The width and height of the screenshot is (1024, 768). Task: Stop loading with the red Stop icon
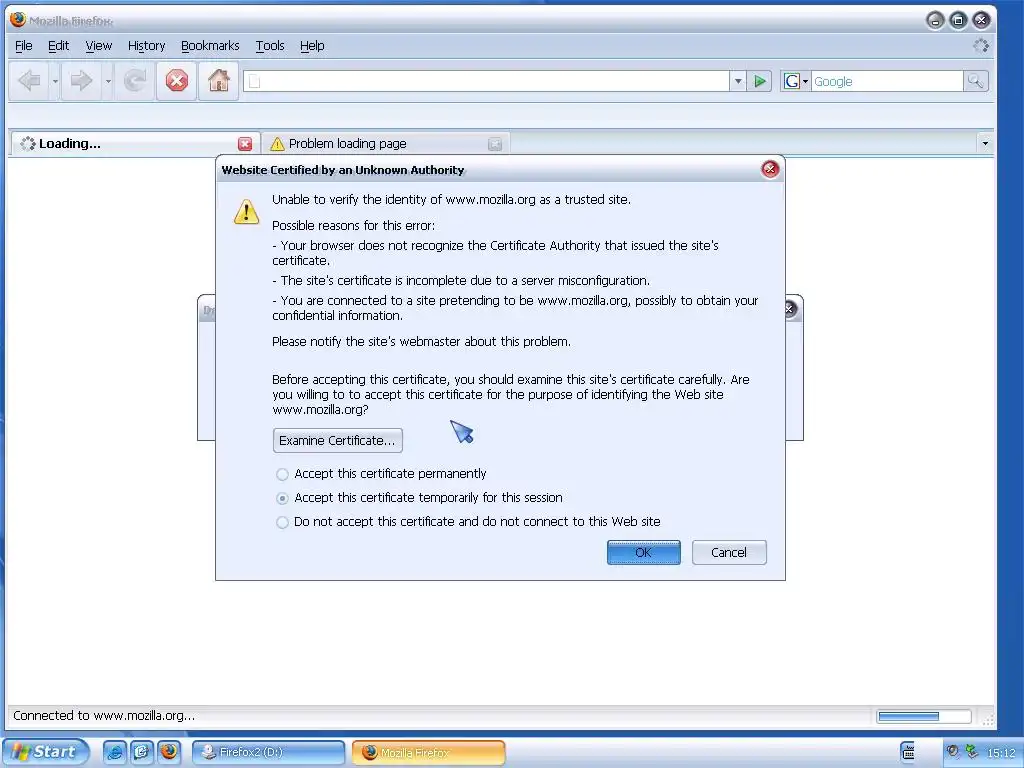coord(176,81)
